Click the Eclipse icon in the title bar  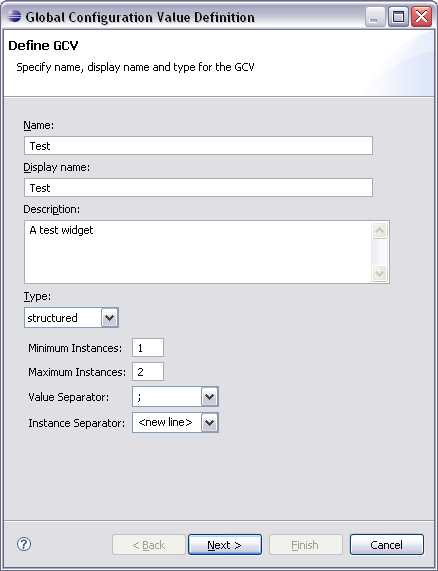pos(14,16)
